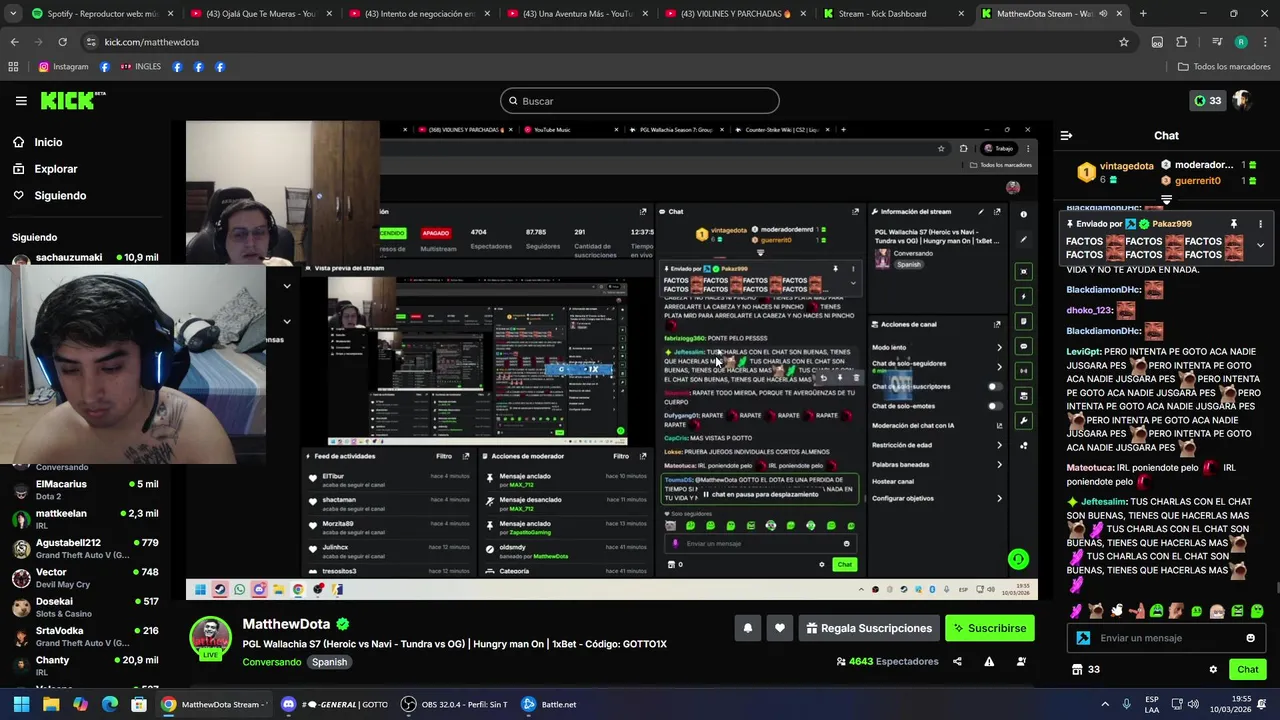Open MatthewDota channel name link
Viewport: 1280px width, 720px height.
coord(286,624)
